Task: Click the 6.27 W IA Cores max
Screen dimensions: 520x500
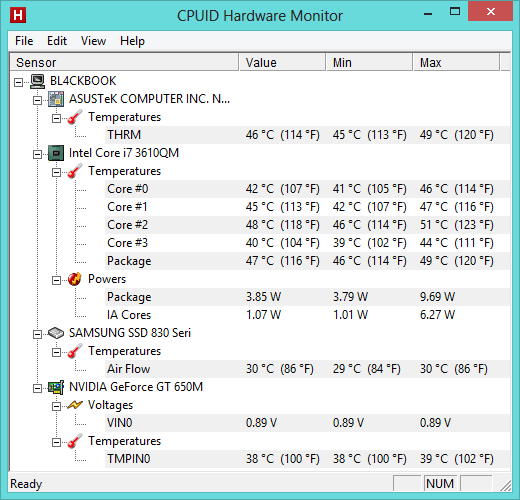Action: pos(437,315)
